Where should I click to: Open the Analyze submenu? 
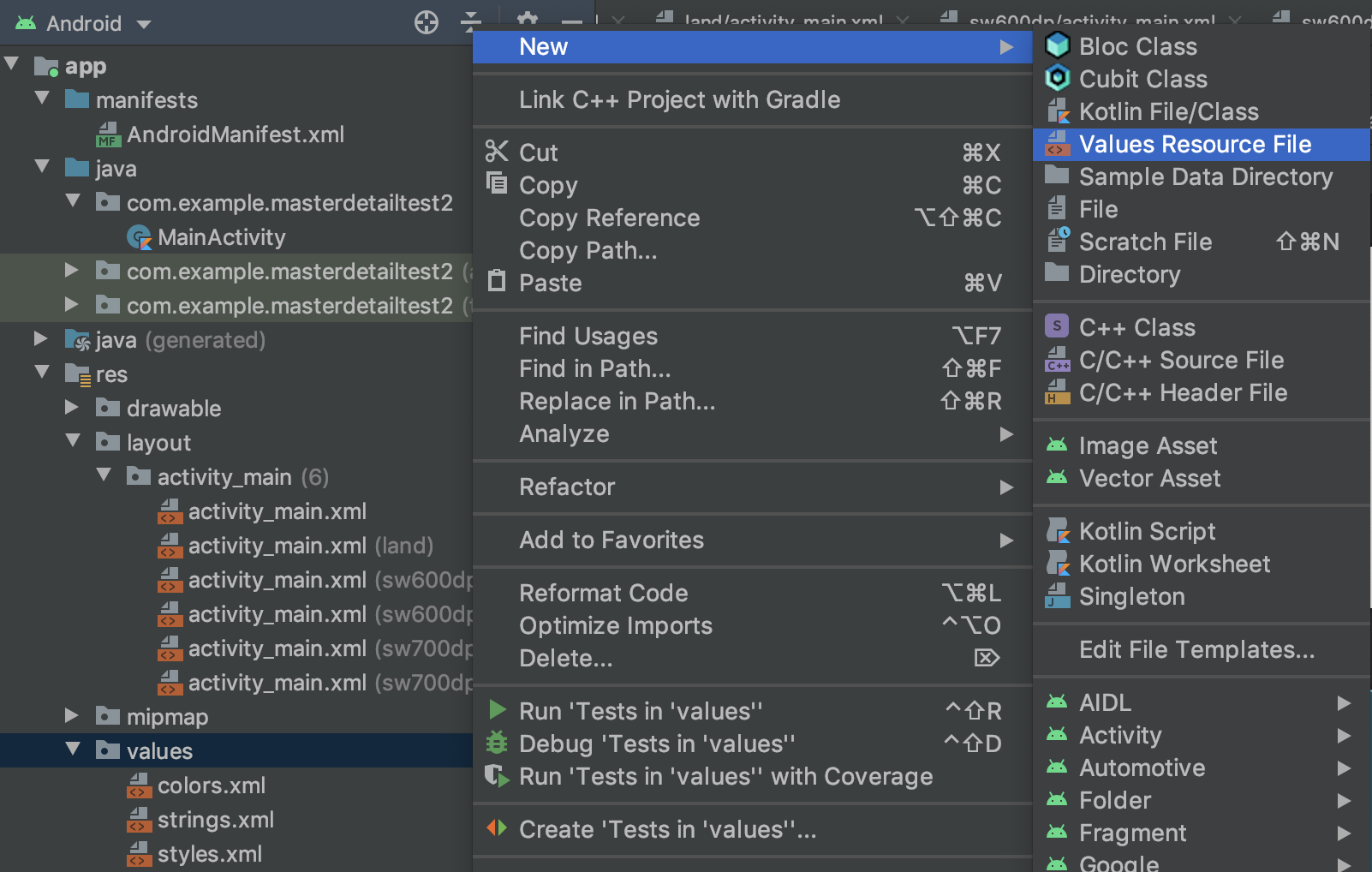click(x=752, y=433)
